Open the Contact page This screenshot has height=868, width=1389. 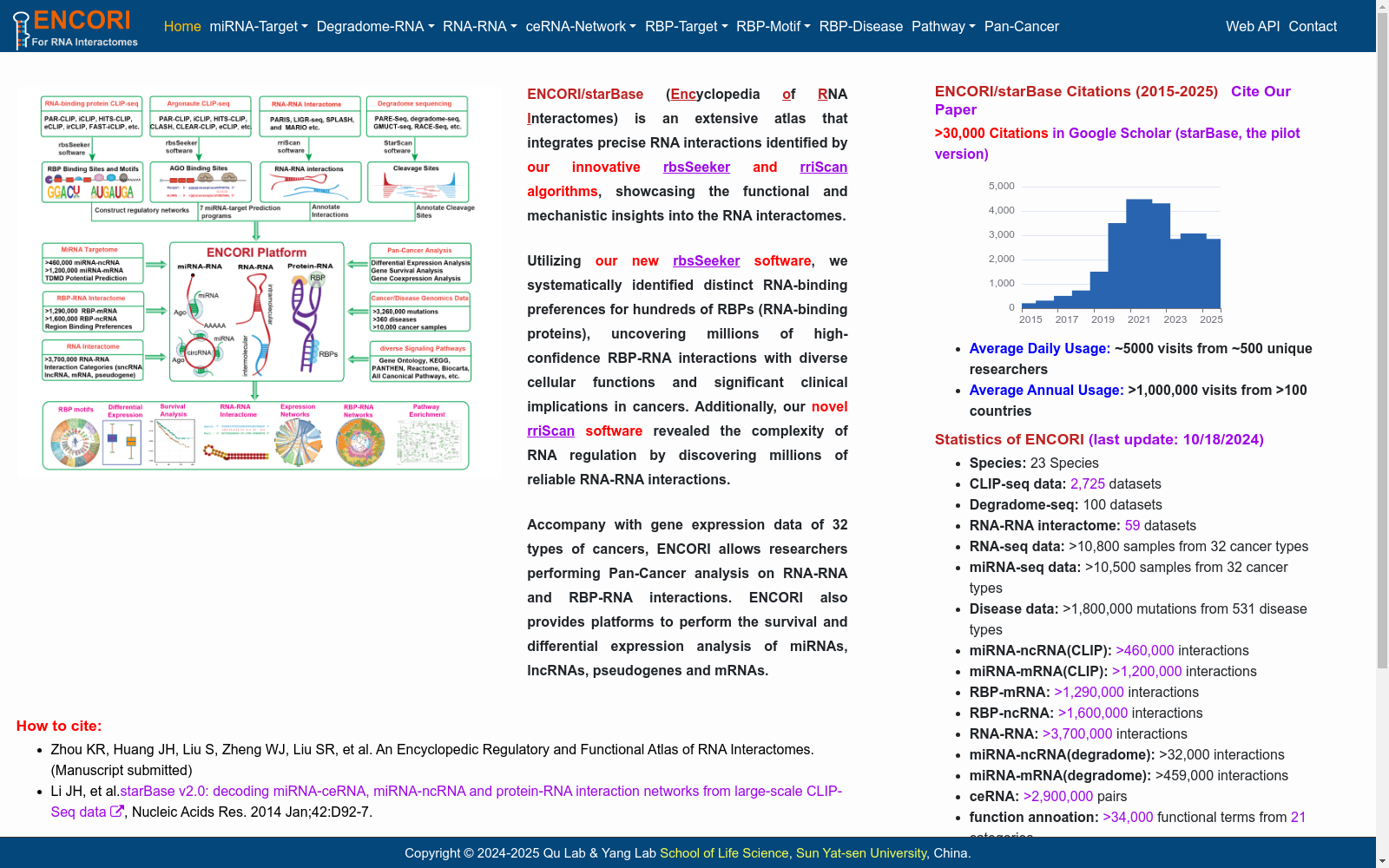point(1313,26)
